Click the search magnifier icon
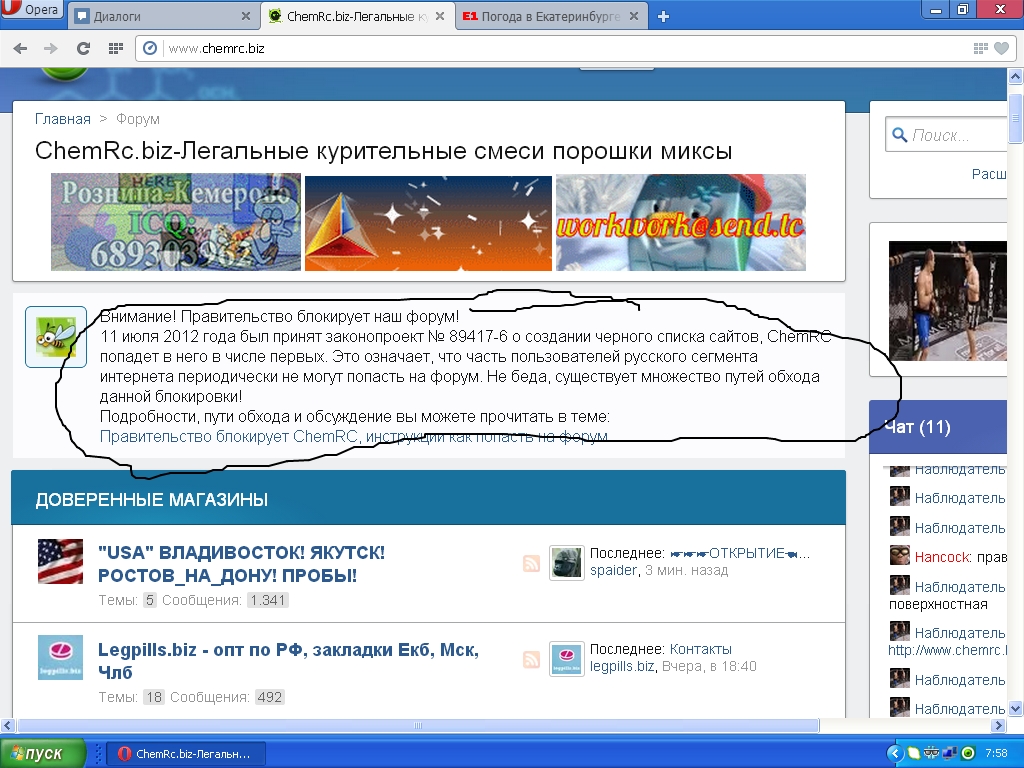 coord(899,135)
